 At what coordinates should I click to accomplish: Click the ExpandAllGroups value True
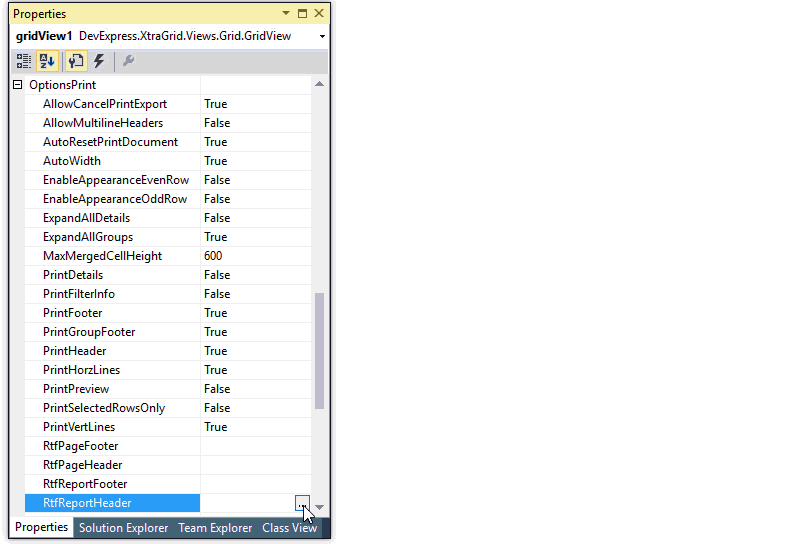[x=215, y=237]
